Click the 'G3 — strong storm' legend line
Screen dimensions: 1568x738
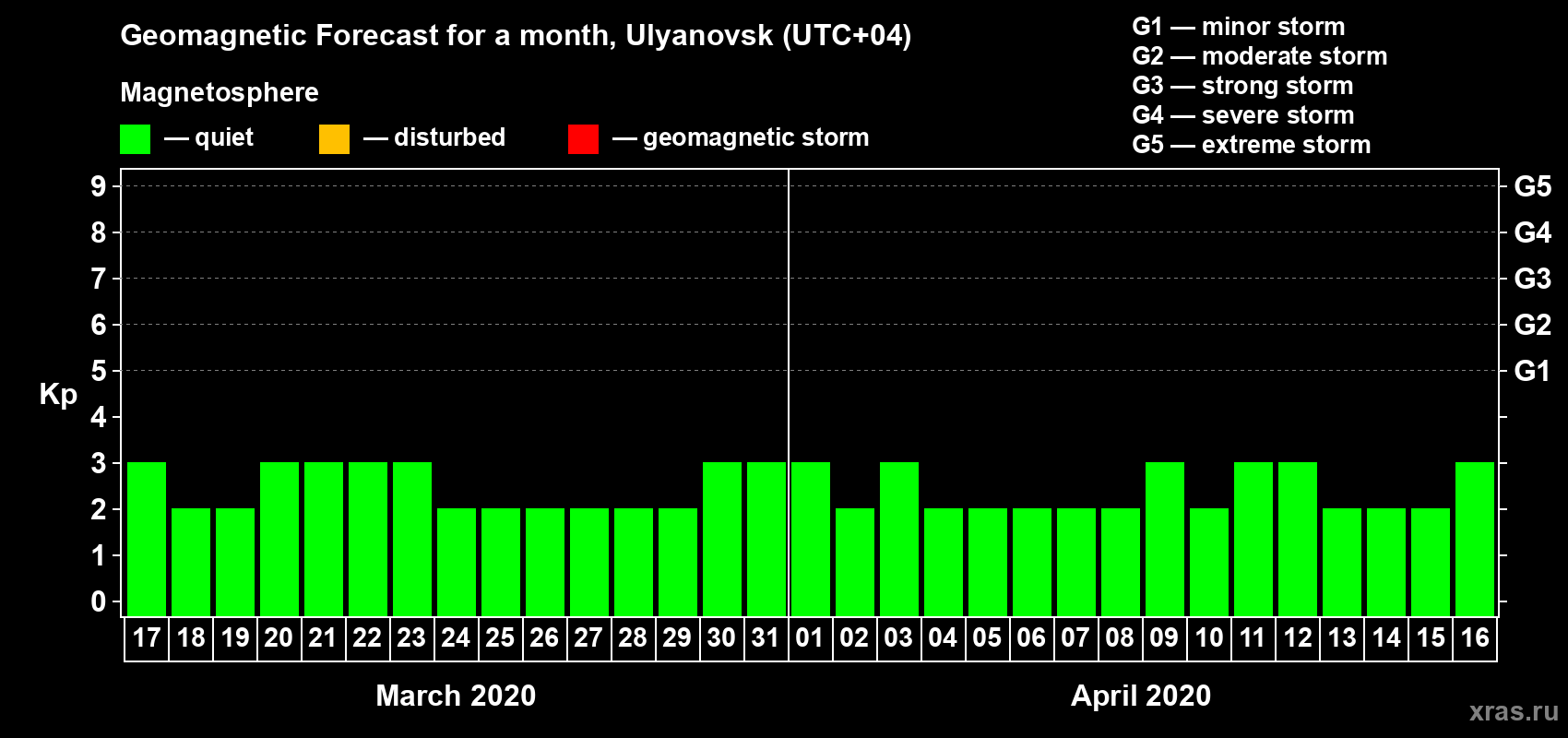point(1242,86)
